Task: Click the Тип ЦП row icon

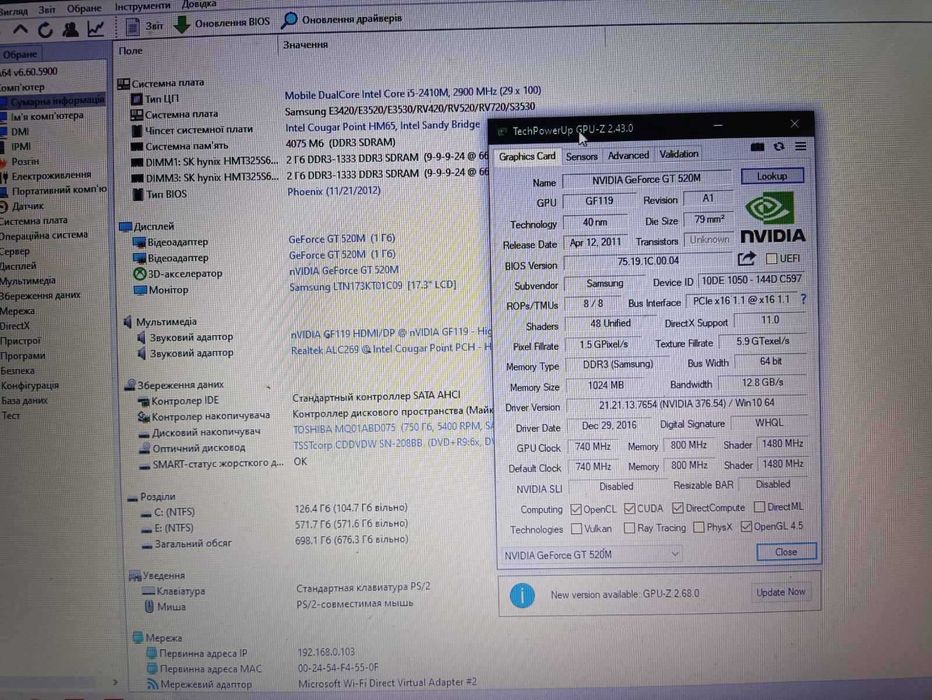Action: [x=137, y=99]
